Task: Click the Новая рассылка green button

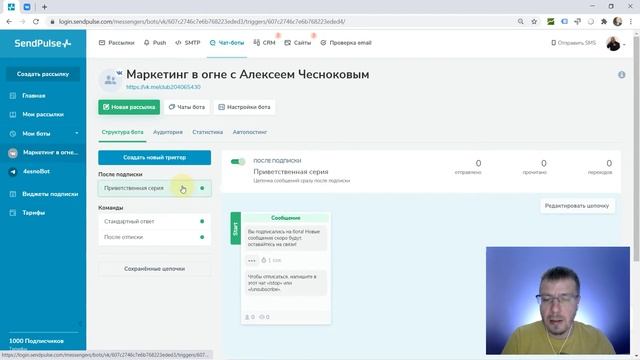Action: click(129, 107)
